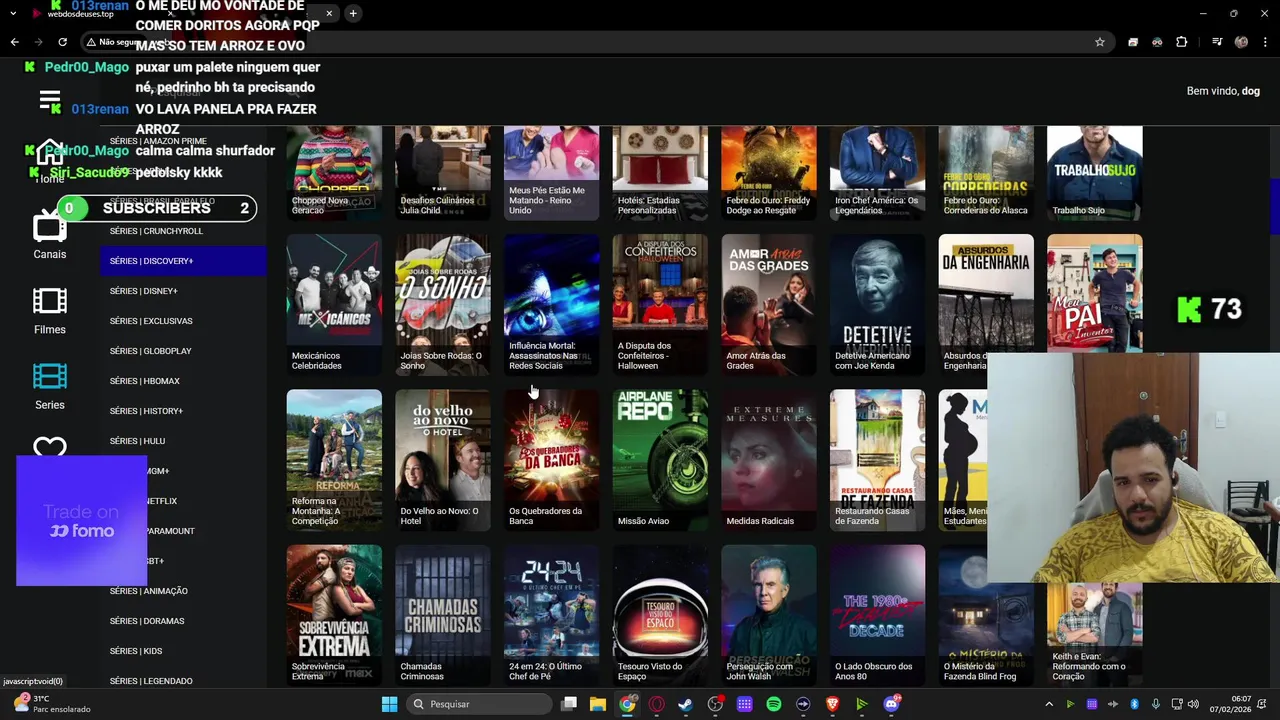The image size is (1280, 720).
Task: Open the Chamadas Criminosas poster
Action: coord(443,615)
